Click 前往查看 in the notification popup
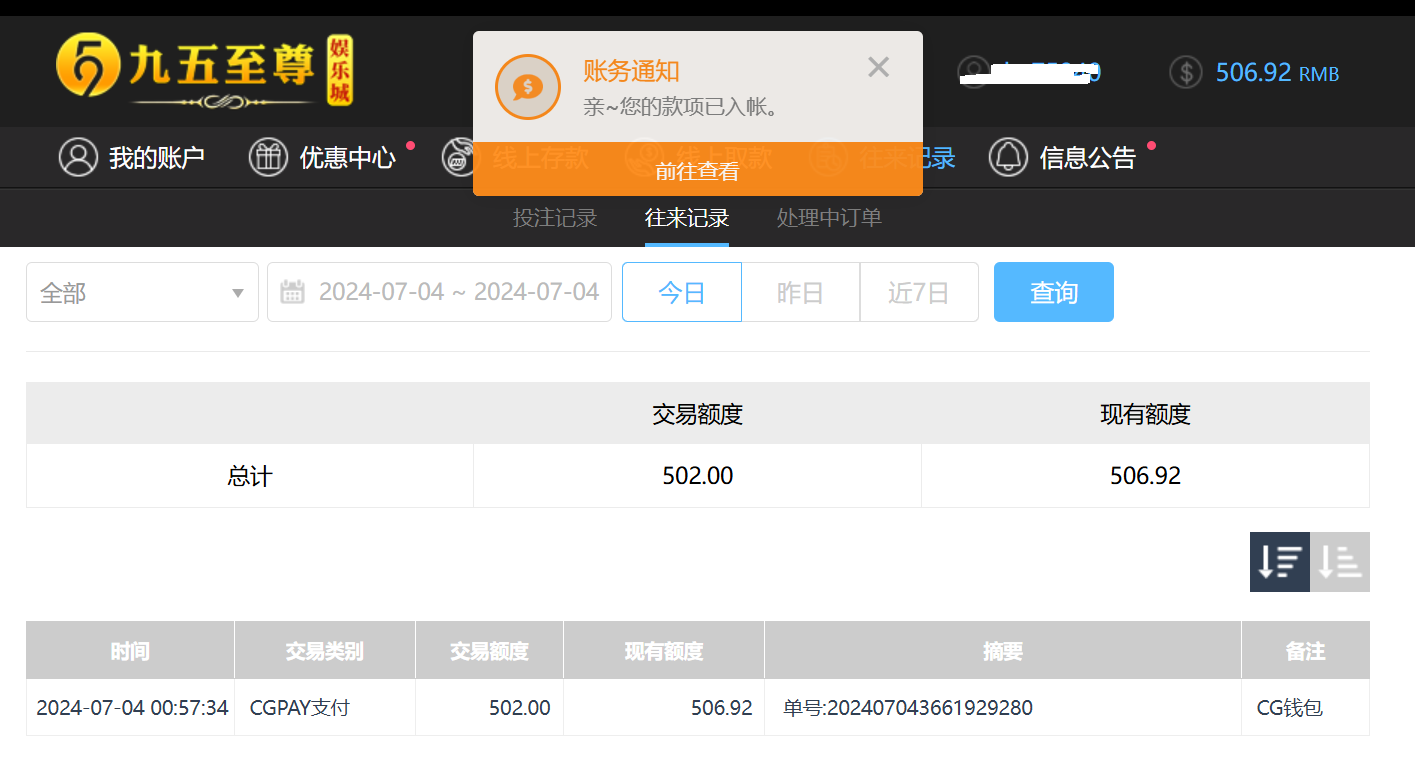This screenshot has height=767, width=1415. click(697, 170)
